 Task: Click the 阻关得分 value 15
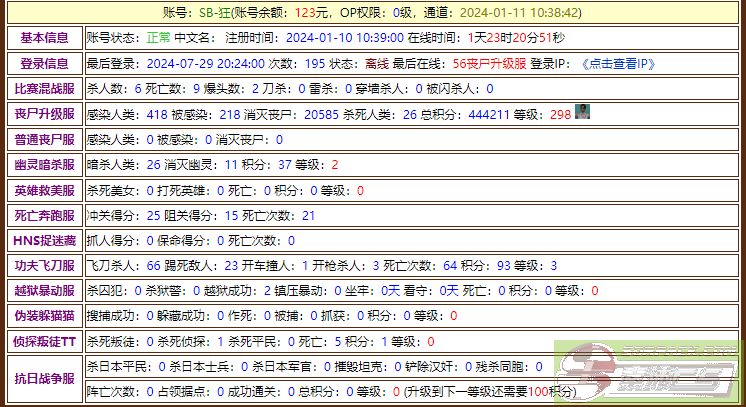[x=231, y=216]
